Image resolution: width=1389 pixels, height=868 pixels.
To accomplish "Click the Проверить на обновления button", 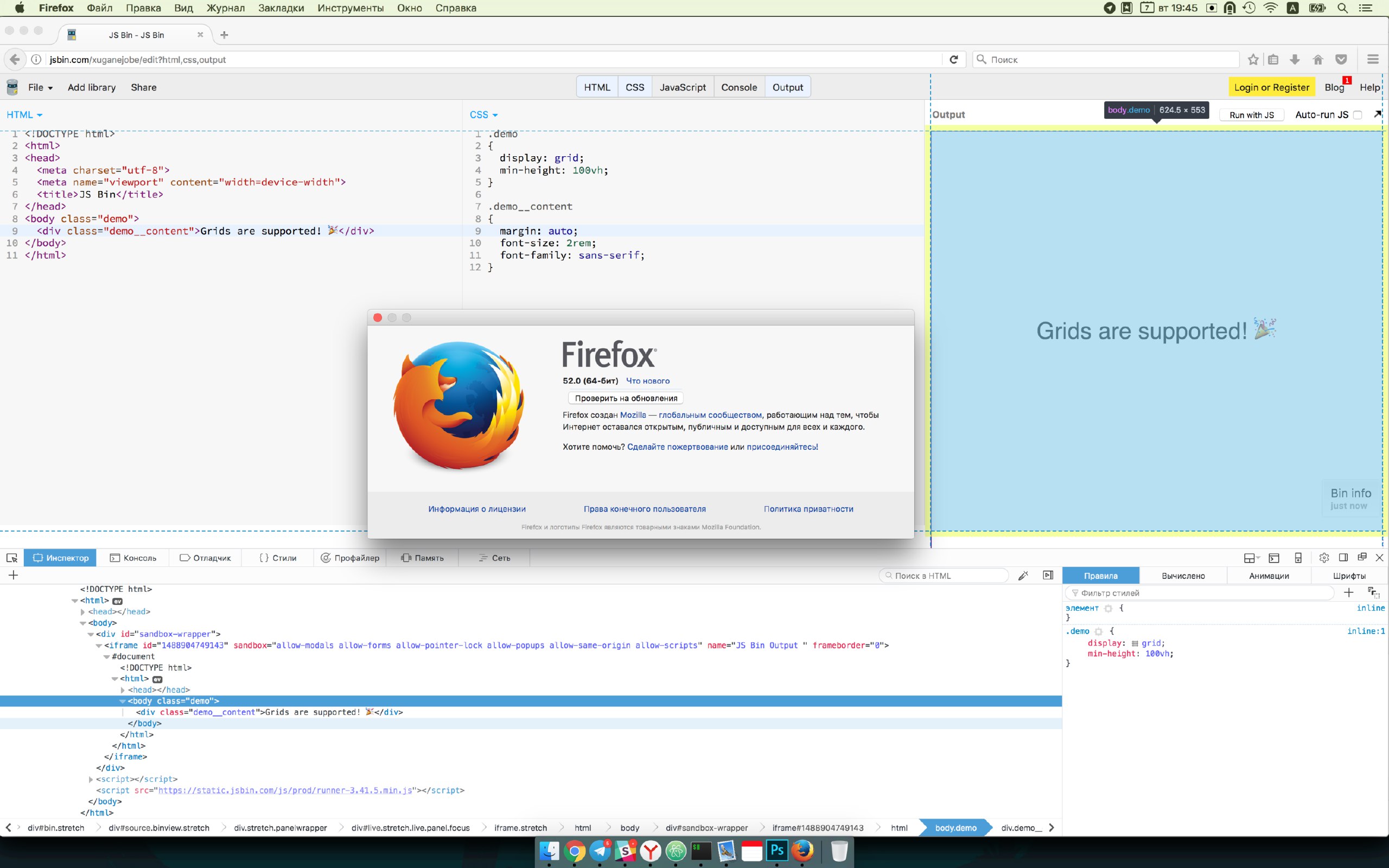I will [626, 398].
